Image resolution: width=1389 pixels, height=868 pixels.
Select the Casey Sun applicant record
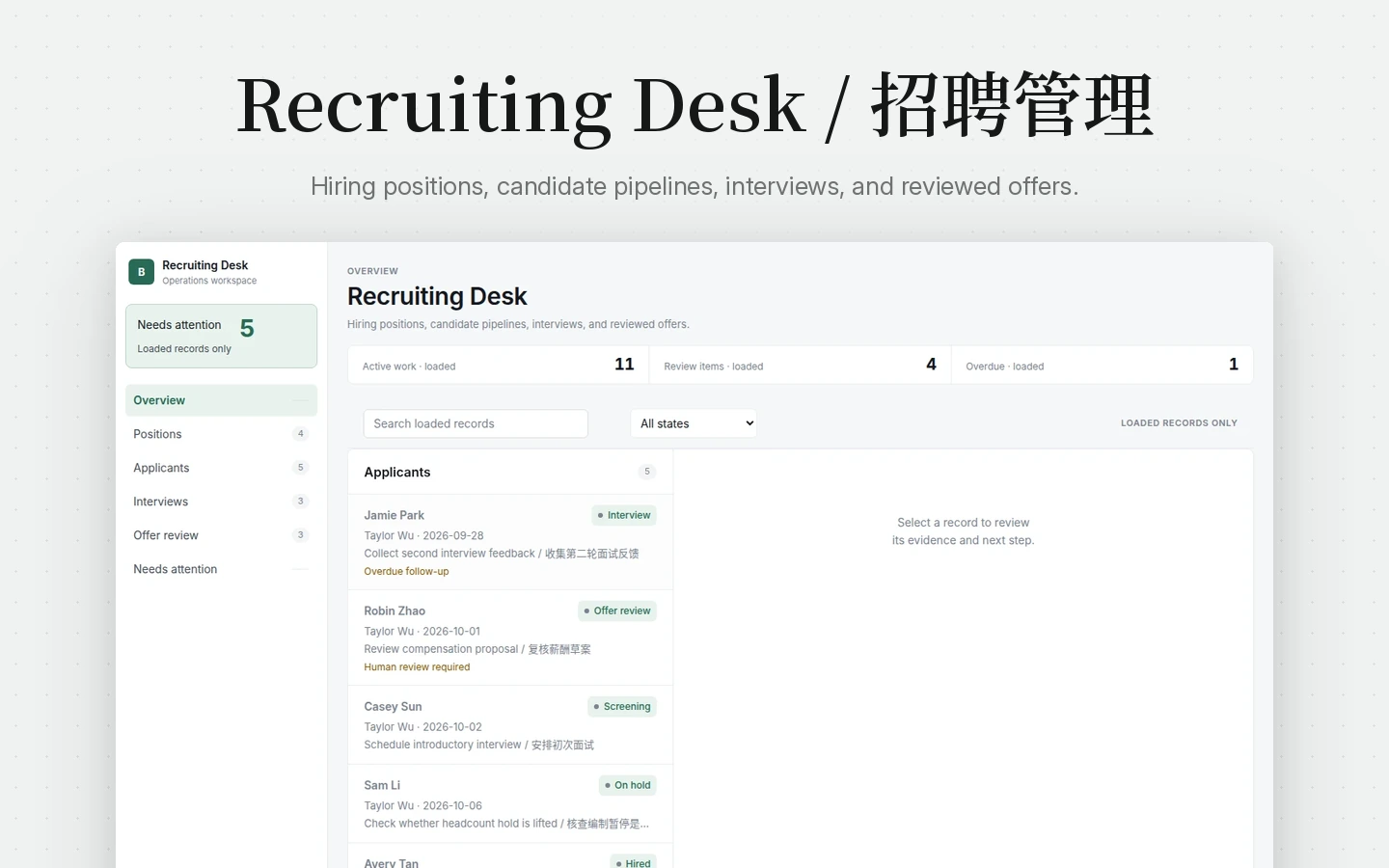point(510,725)
